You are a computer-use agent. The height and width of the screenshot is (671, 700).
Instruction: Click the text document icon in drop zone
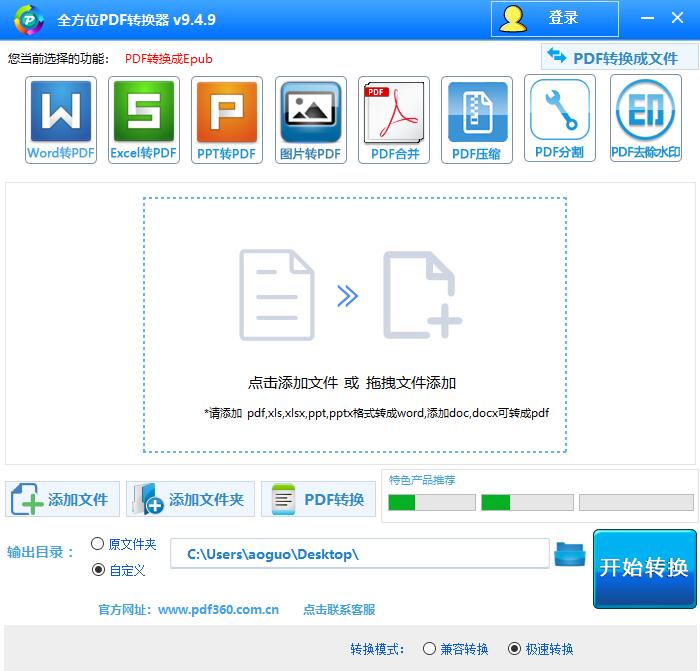click(x=277, y=295)
